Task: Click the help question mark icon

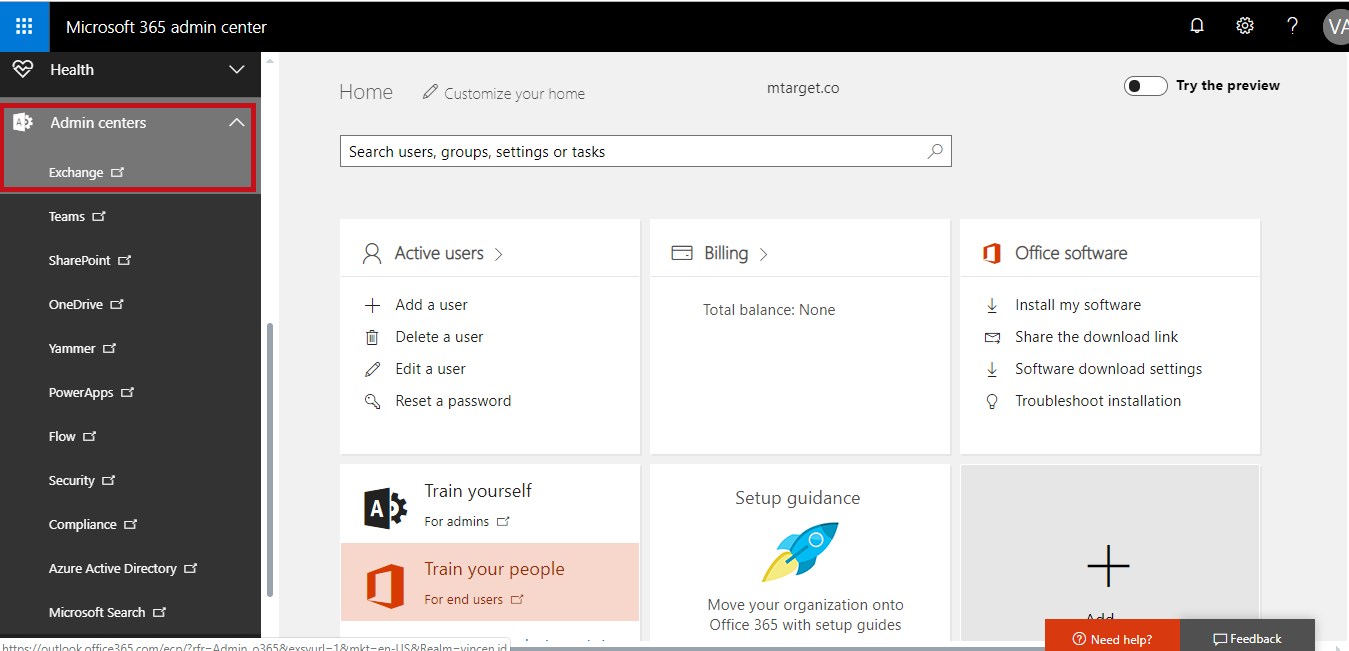Action: (x=1293, y=26)
